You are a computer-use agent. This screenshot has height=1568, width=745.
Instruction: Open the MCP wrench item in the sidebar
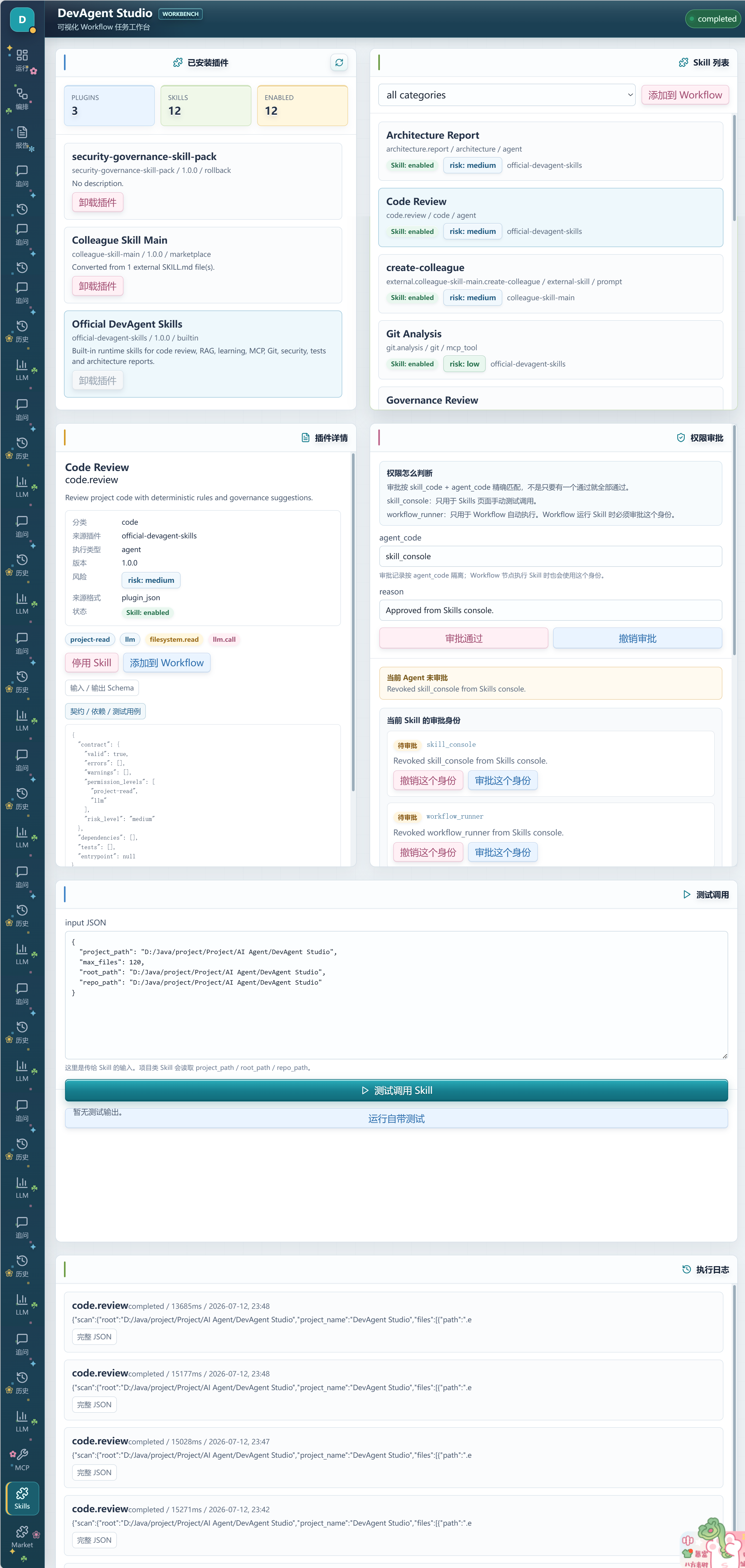(22, 1460)
